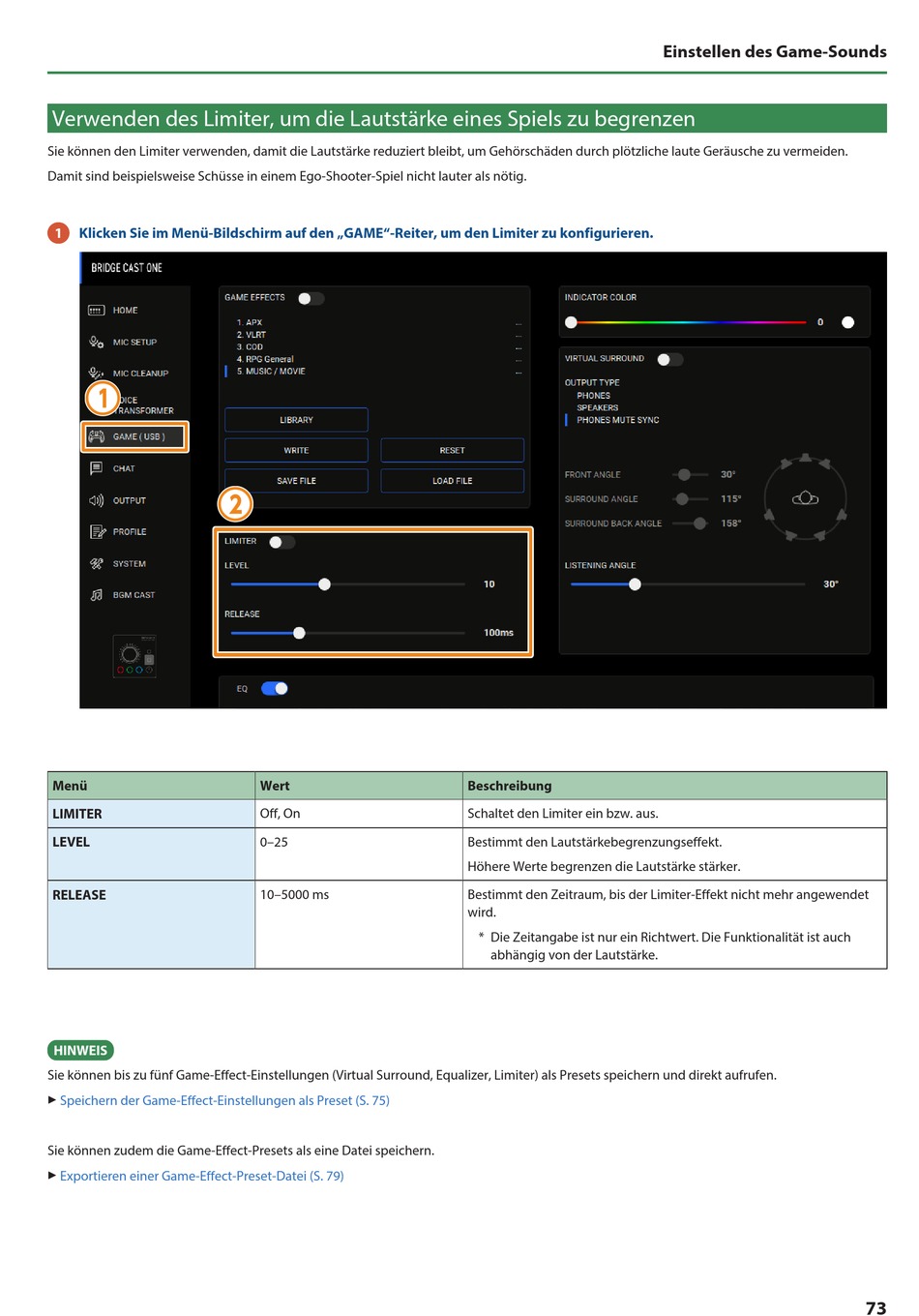This screenshot has height=1316, width=919.
Task: Click the SURROUND ANGLE slider
Action: [x=691, y=499]
